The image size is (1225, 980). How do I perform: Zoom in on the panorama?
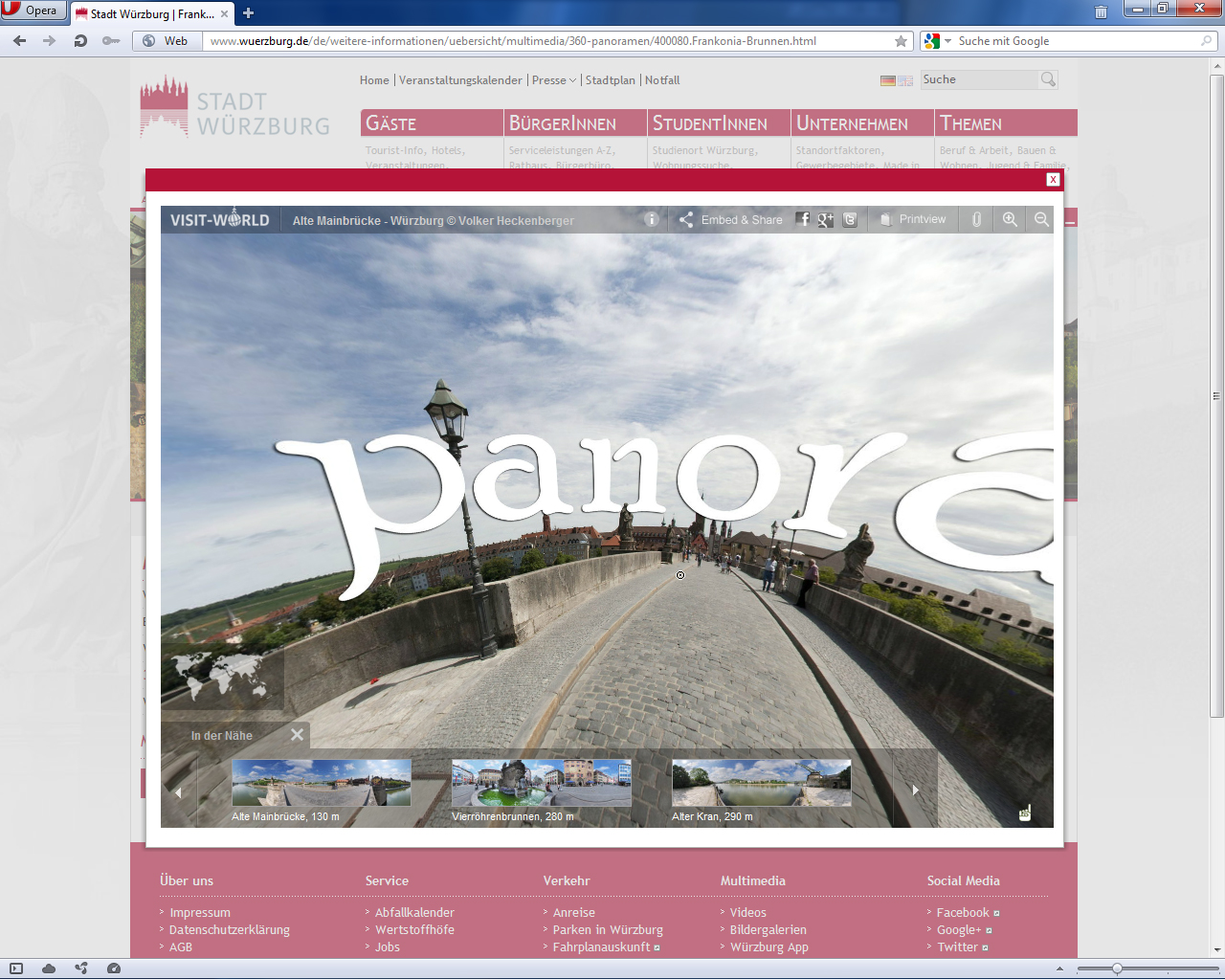[x=1010, y=219]
